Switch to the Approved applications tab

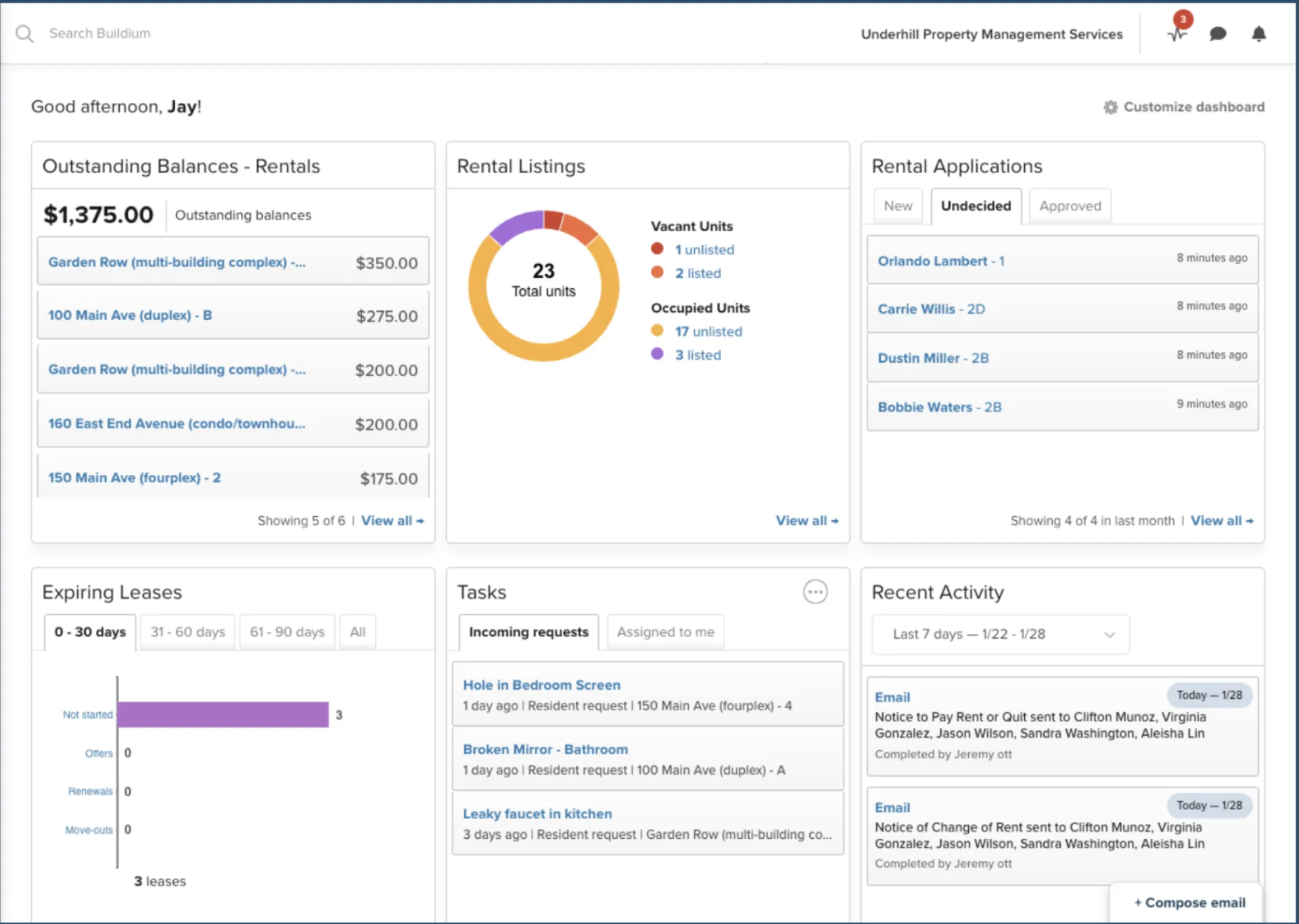[1070, 206]
